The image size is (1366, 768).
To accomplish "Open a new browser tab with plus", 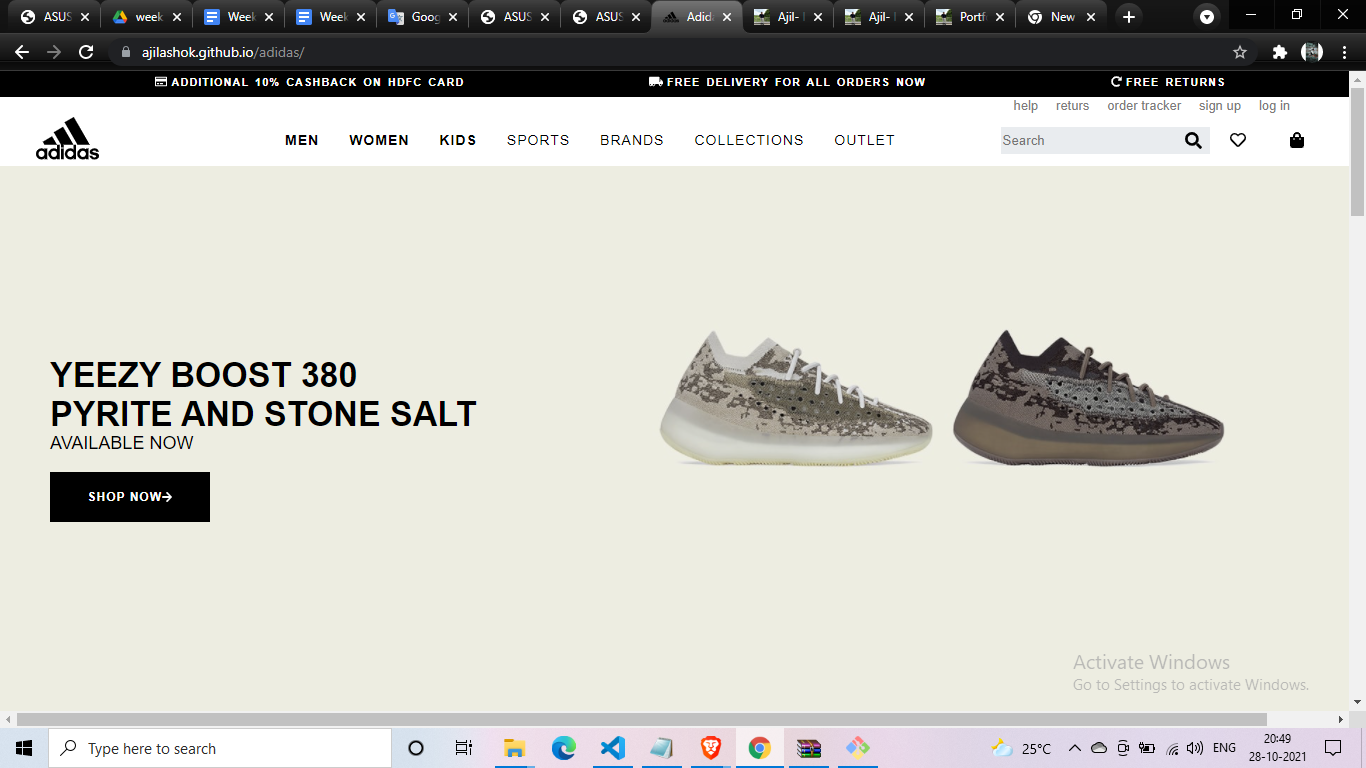I will [x=1129, y=17].
